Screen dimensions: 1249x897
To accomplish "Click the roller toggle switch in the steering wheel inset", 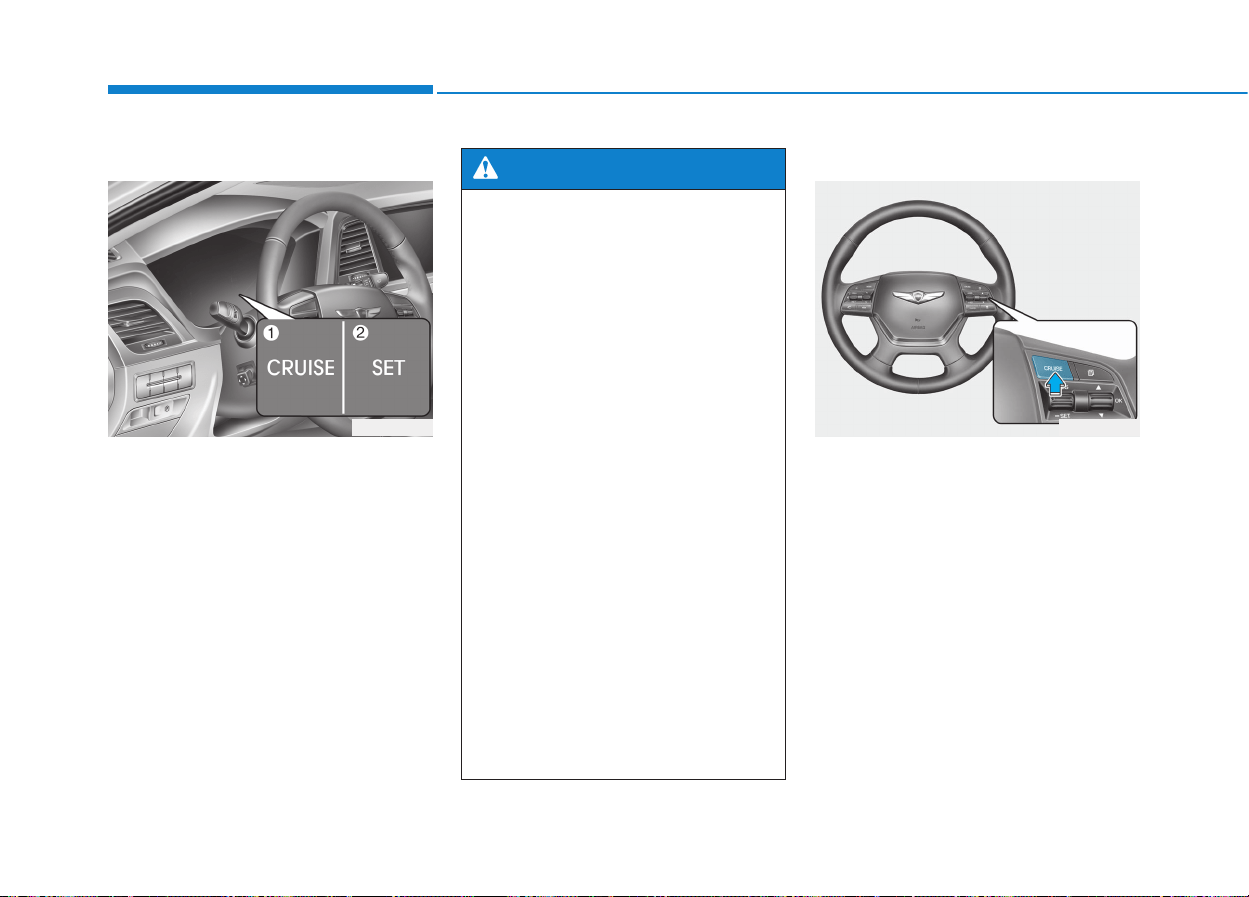I will 1081,401.
